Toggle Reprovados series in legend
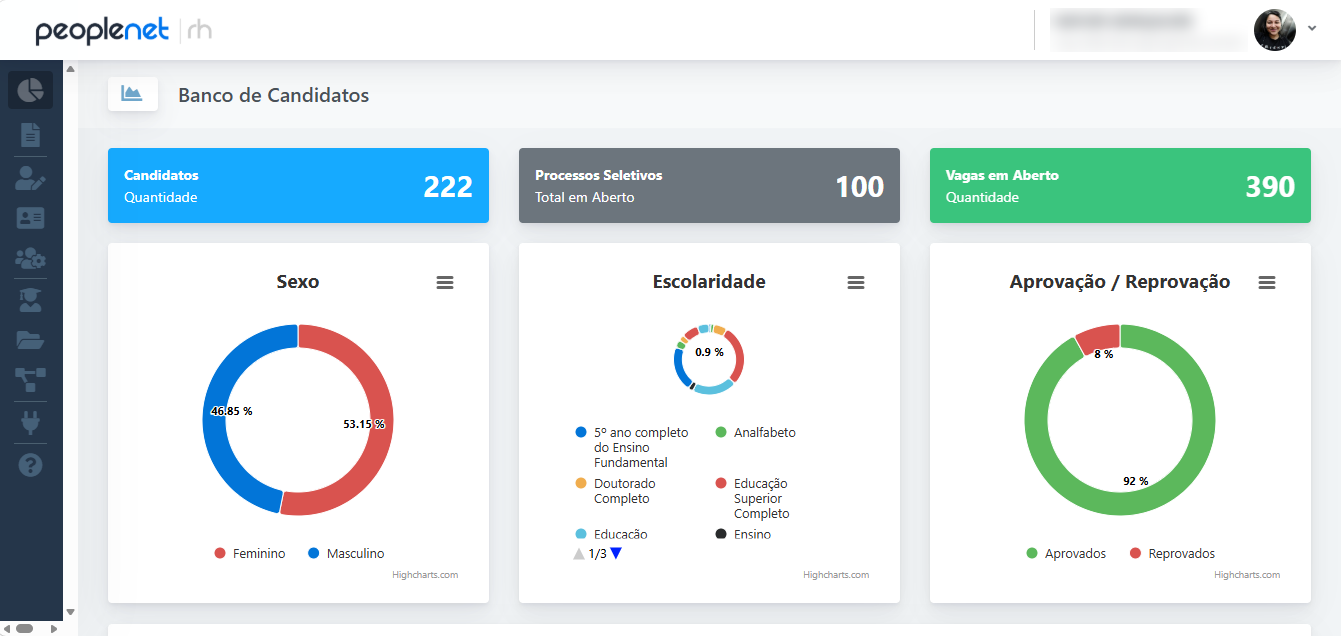Viewport: 1341px width, 636px height. pyautogui.click(x=1172, y=553)
